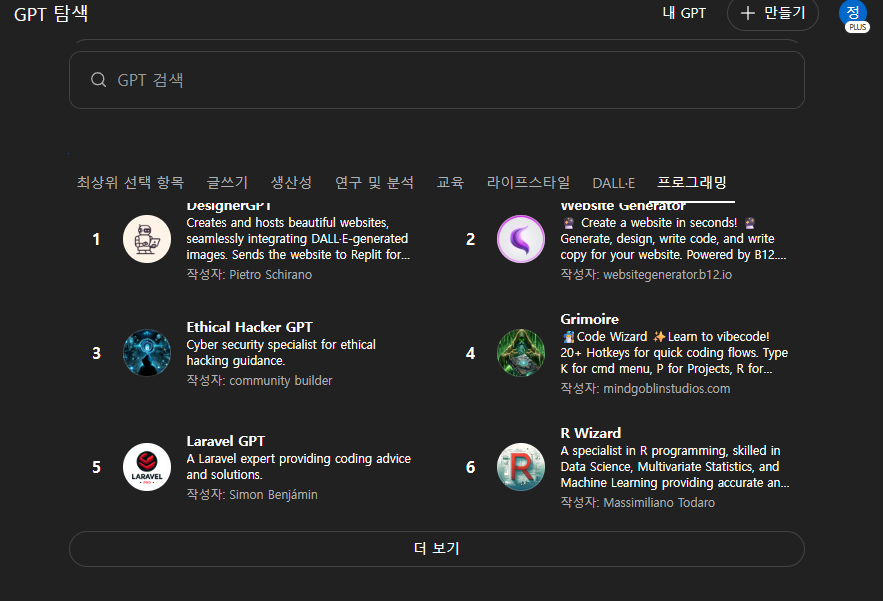Viewport: 883px width, 601px height.
Task: Click the Grimoire 'Code Wizard' description
Action: (x=674, y=353)
